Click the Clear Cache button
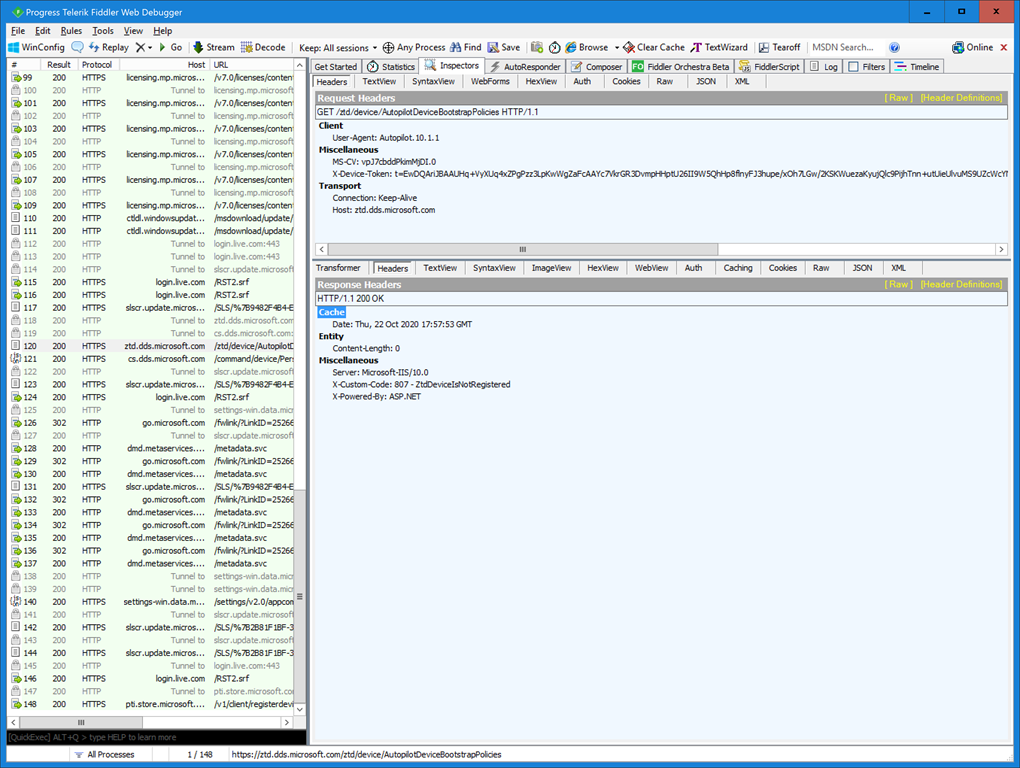Viewport: 1020px width, 768px height. pos(654,47)
